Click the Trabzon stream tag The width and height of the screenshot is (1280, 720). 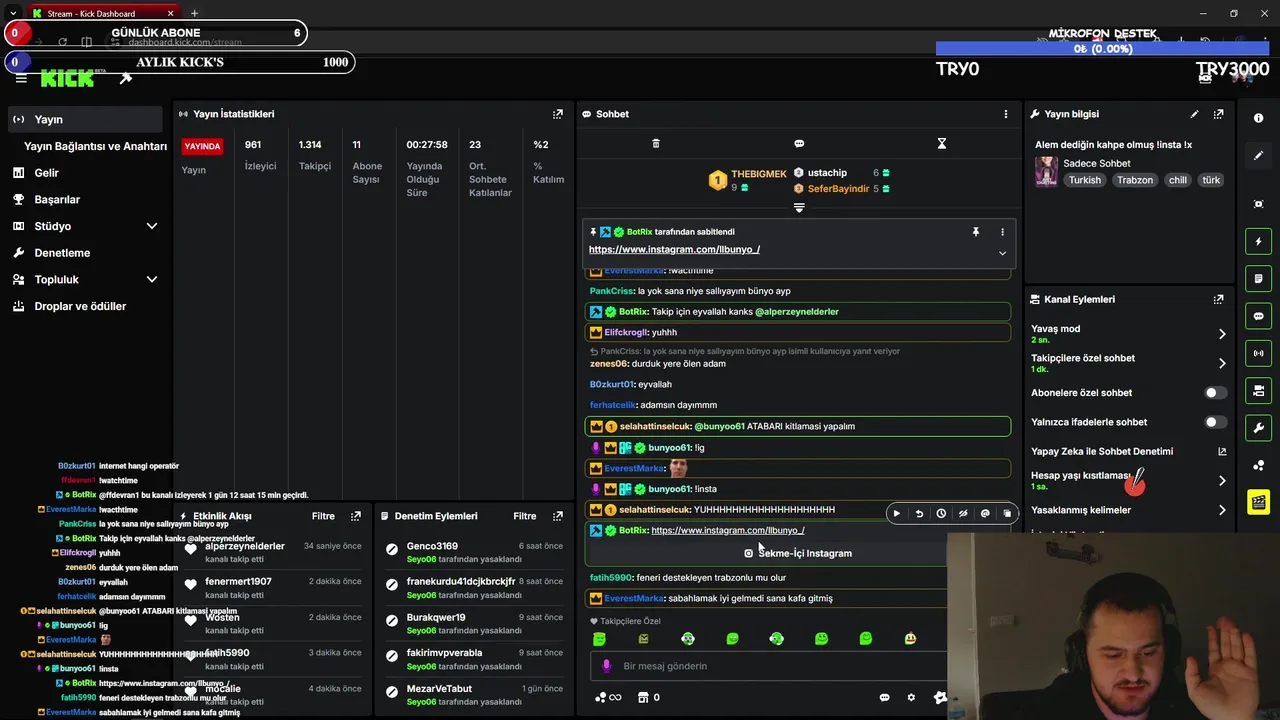[1135, 180]
